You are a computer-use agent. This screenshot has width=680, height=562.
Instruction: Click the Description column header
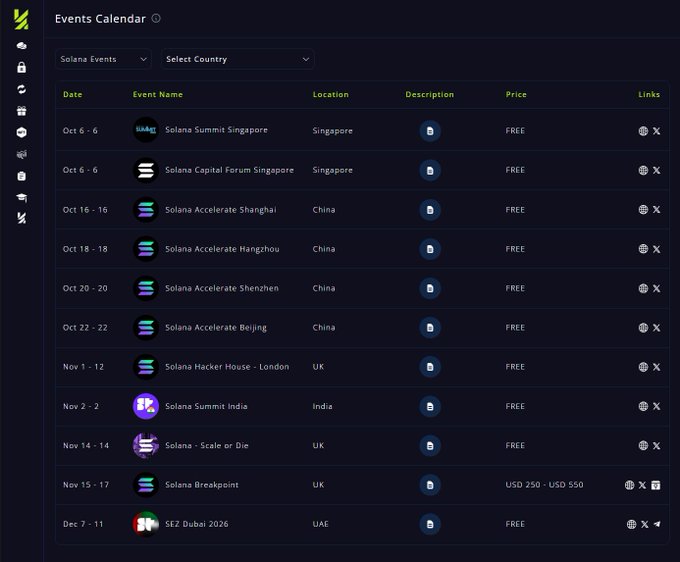(430, 94)
